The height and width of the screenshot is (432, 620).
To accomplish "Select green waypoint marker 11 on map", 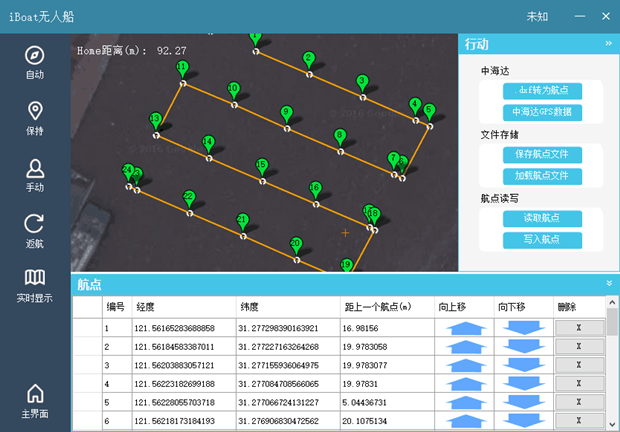I will click(182, 69).
